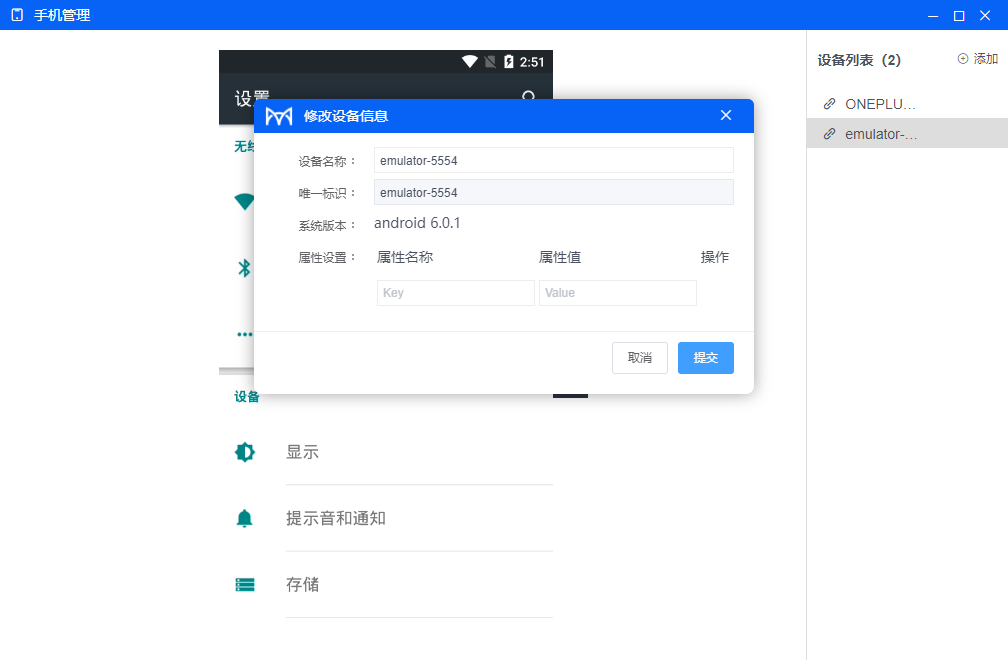Click the 存储 storage icon
This screenshot has width=1008, height=660.
tap(244, 584)
